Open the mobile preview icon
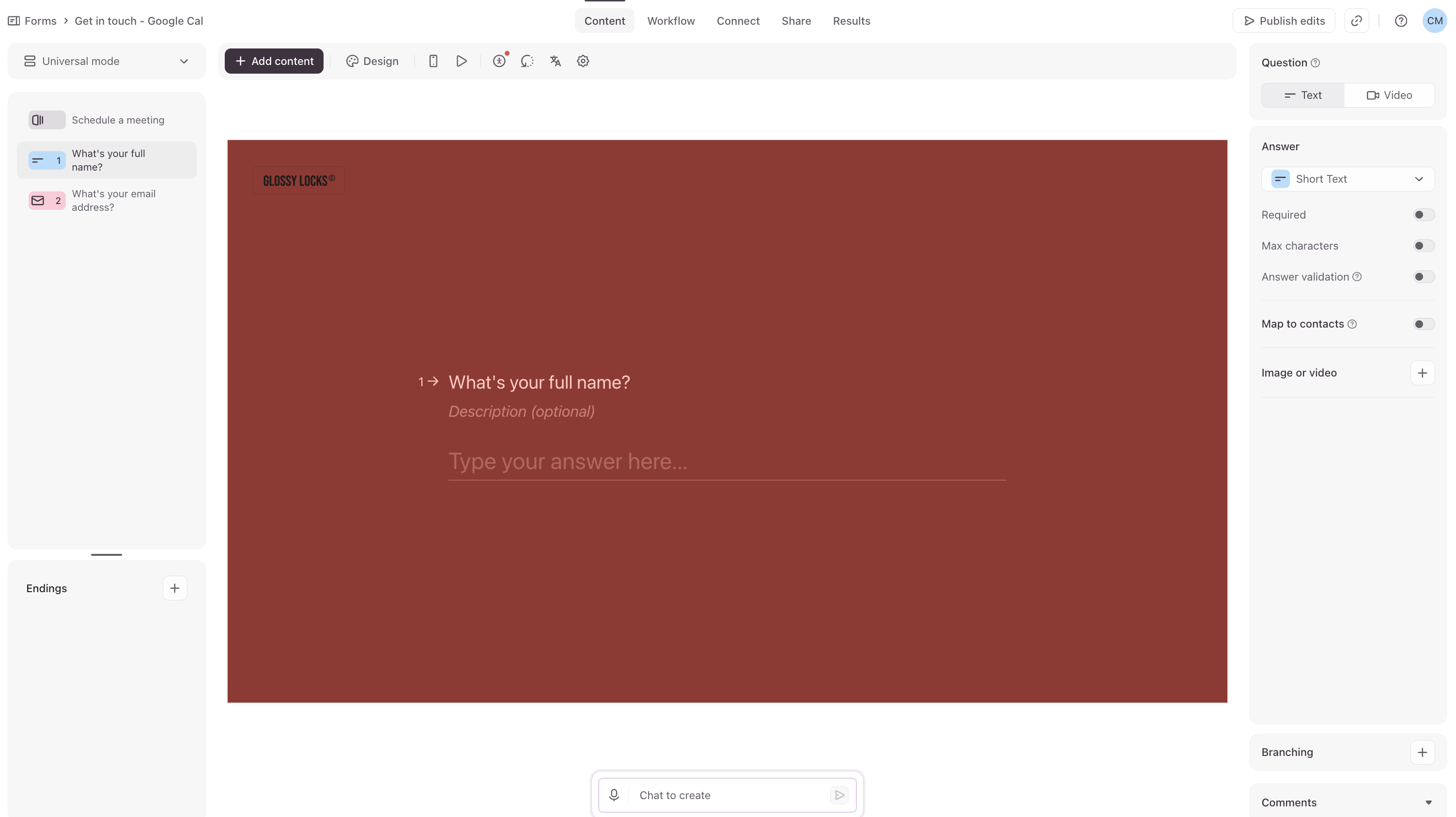1456x817 pixels. (433, 61)
